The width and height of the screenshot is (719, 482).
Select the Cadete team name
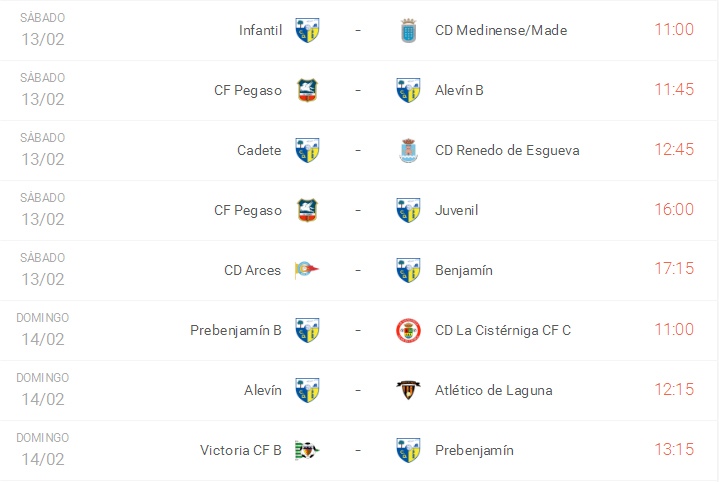click(x=259, y=150)
